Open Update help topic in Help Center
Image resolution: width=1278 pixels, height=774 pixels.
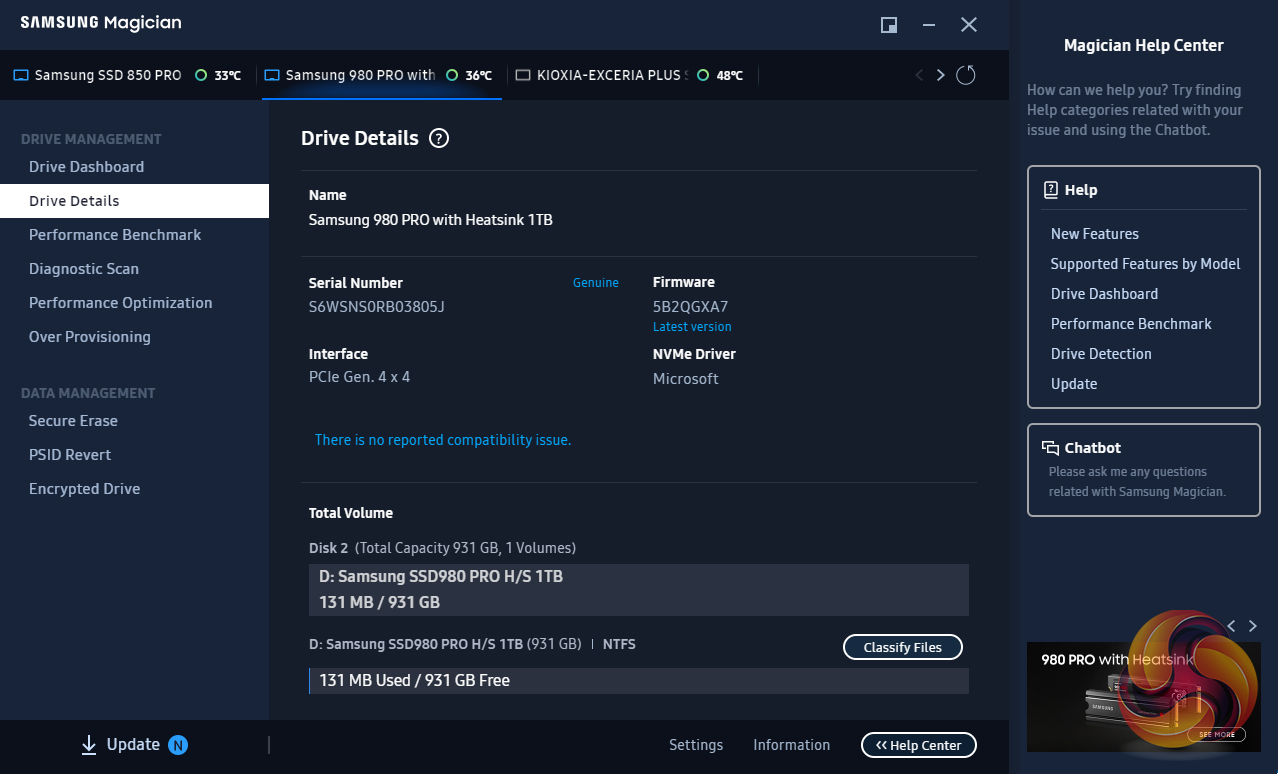pyautogui.click(x=1074, y=384)
